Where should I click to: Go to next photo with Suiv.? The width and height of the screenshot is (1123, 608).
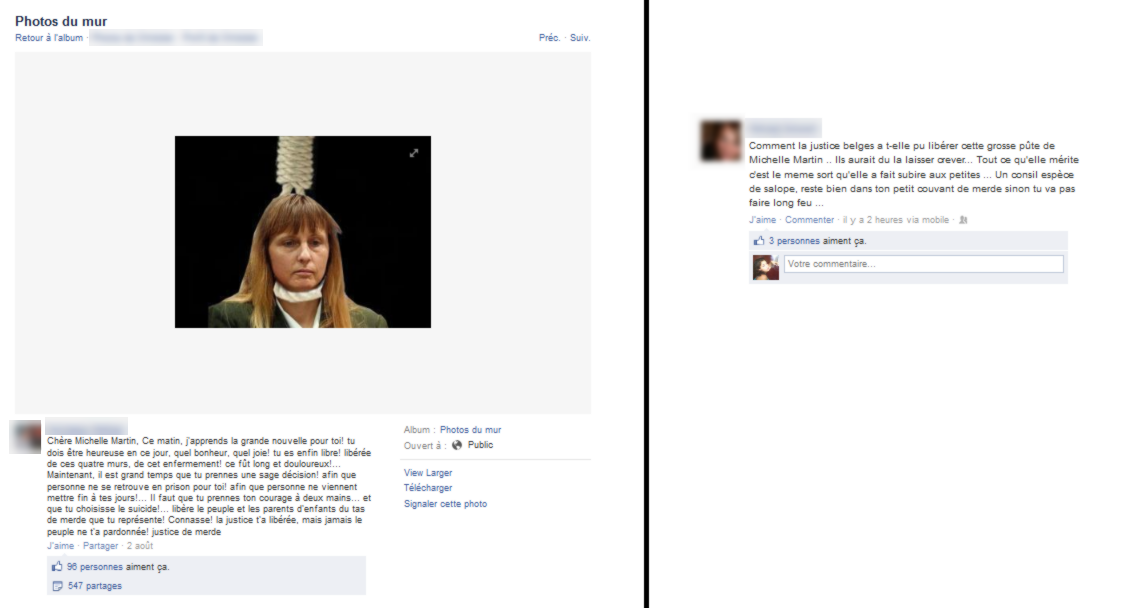coord(580,38)
